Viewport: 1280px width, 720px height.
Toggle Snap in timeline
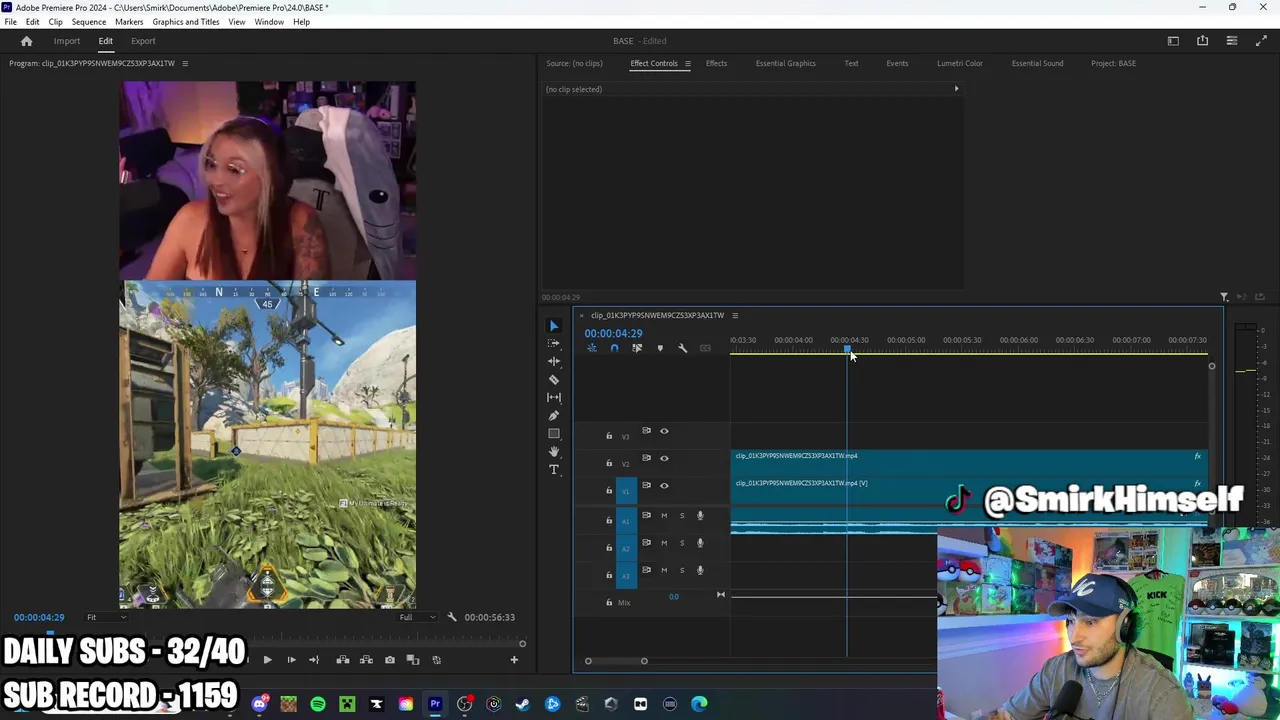click(x=614, y=348)
